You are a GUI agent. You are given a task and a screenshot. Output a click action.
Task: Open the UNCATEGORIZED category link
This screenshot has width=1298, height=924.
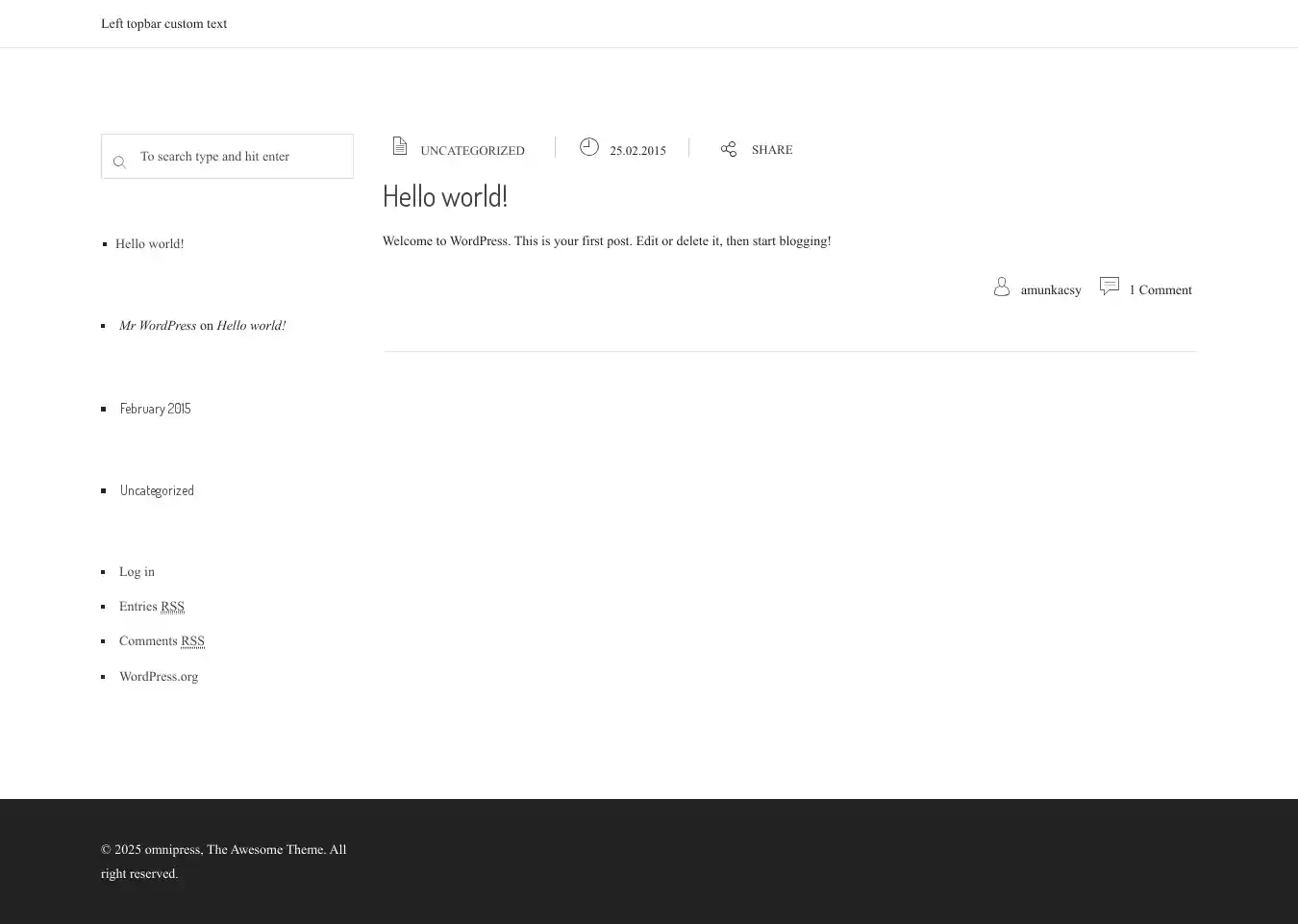472,151
